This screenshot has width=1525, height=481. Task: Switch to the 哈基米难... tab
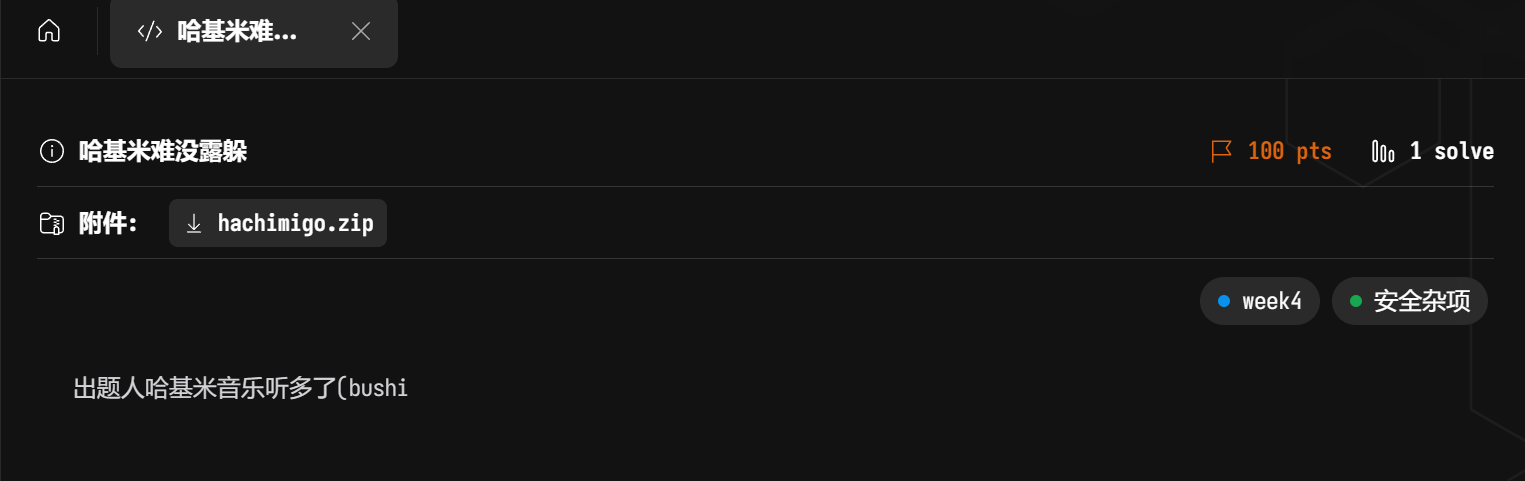[x=237, y=31]
